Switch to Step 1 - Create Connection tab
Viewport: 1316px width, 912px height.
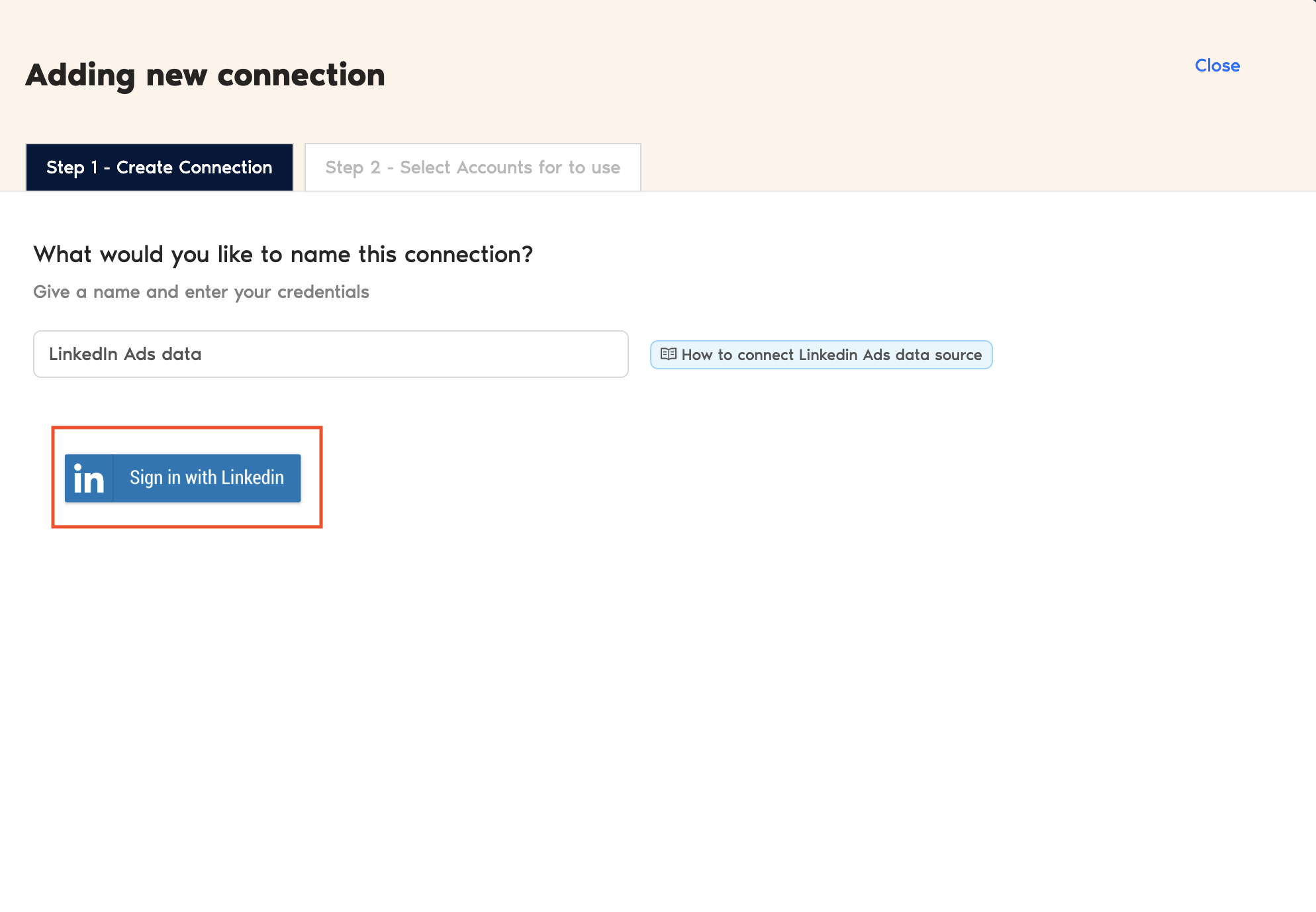[x=160, y=167]
